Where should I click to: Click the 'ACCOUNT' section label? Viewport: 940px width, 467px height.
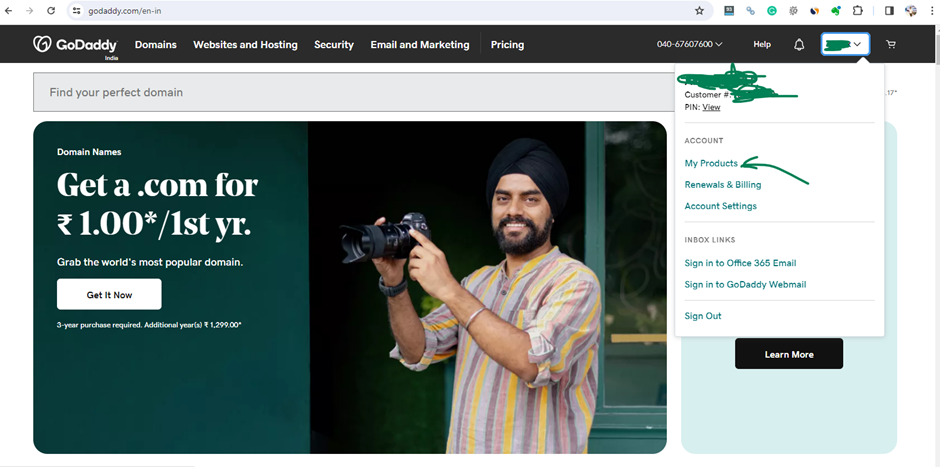point(704,141)
